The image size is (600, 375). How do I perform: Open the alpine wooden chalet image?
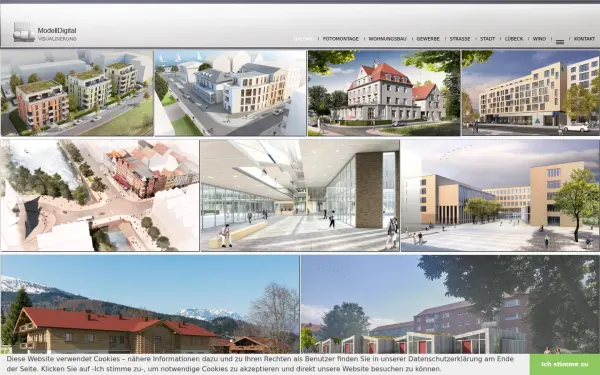150,304
